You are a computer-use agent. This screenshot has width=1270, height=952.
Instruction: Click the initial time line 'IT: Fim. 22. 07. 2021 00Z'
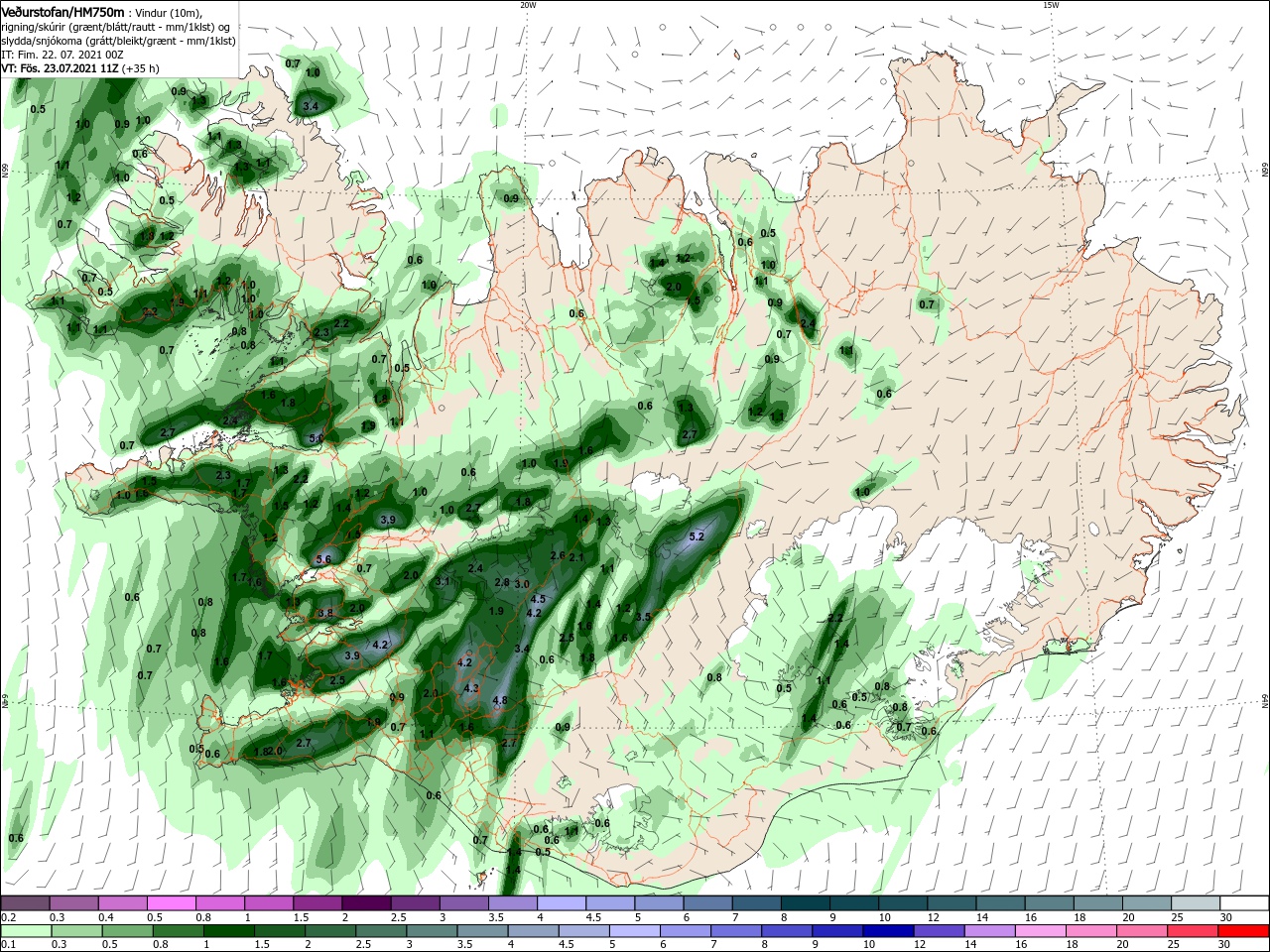(x=63, y=55)
